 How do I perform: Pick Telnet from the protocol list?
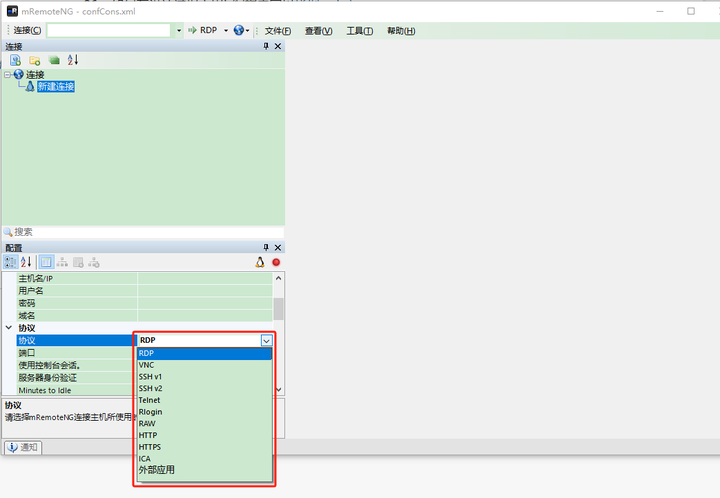205,400
